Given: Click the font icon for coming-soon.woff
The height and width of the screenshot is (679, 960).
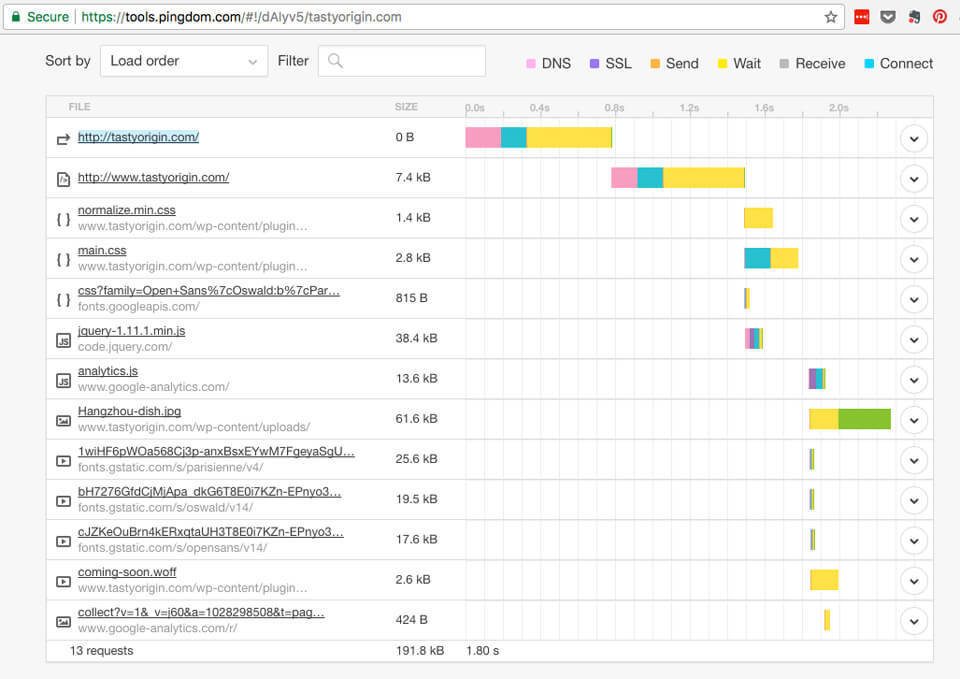Looking at the screenshot, I should pos(63,582).
